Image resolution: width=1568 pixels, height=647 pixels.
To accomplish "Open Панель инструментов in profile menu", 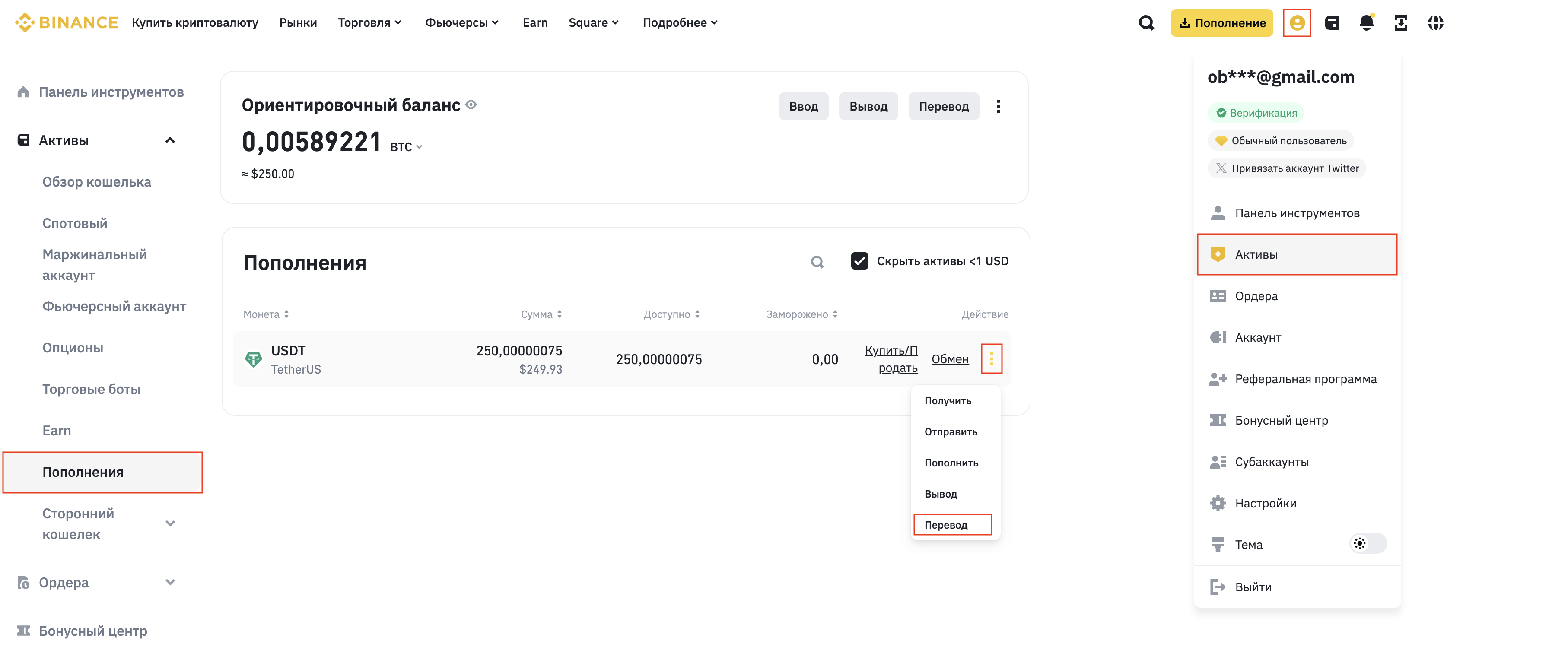I will (1297, 213).
